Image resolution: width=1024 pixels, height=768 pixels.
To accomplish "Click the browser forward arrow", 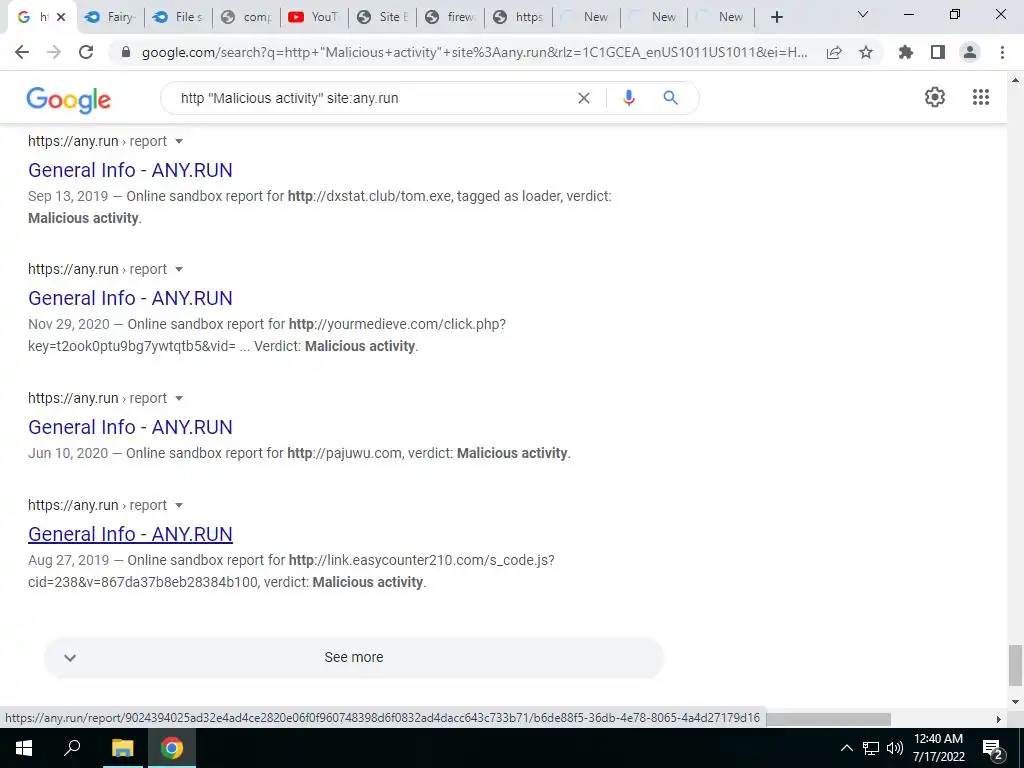I will tap(54, 52).
